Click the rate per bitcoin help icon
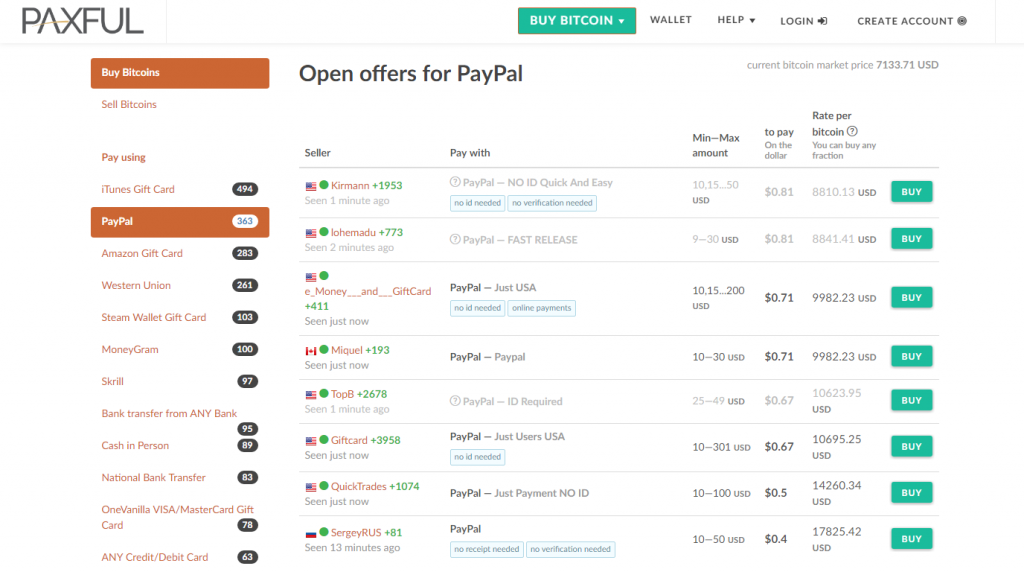Screen dimensions: 1024x572 click(x=852, y=131)
